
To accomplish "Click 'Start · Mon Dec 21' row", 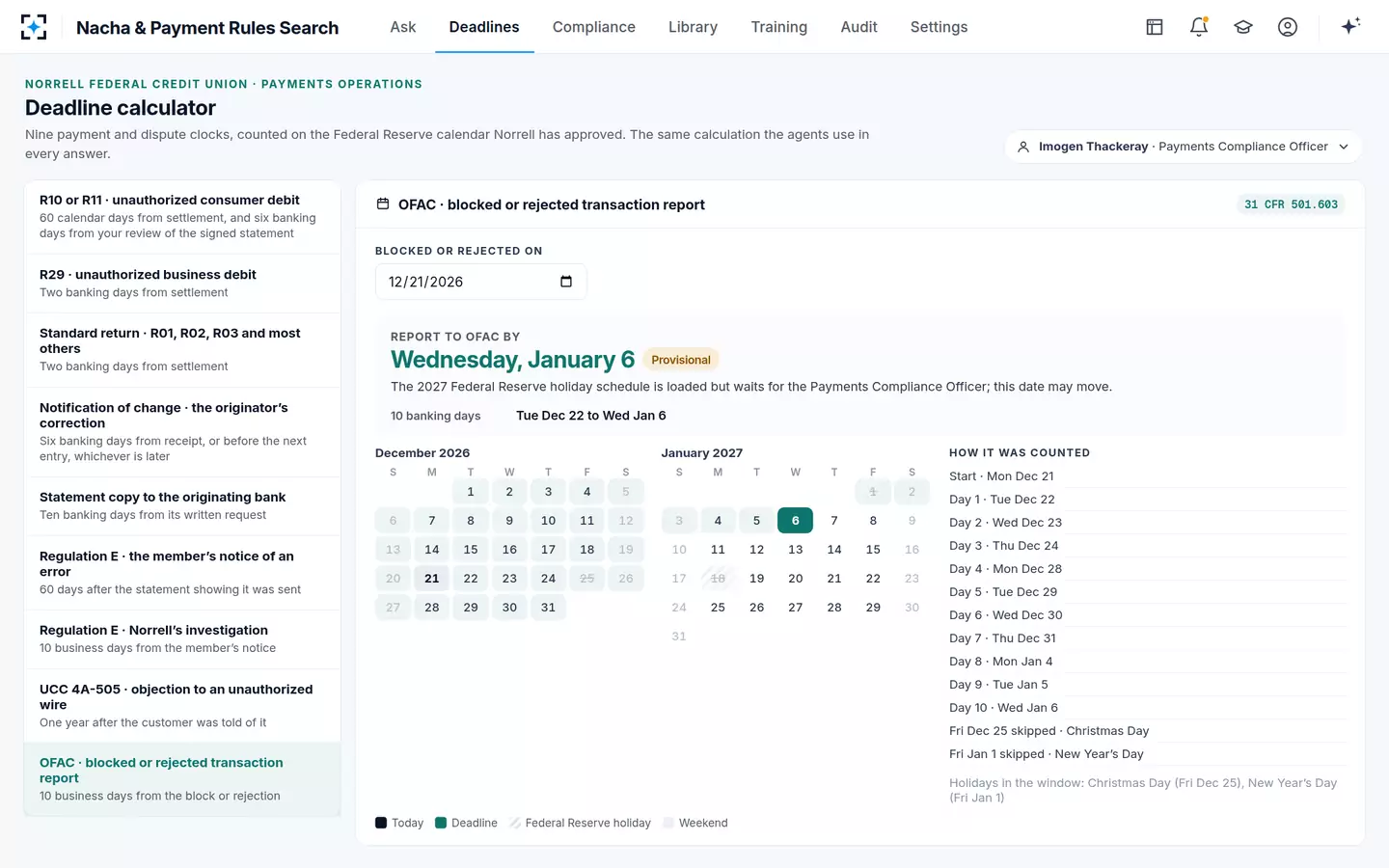I will 1147,476.
